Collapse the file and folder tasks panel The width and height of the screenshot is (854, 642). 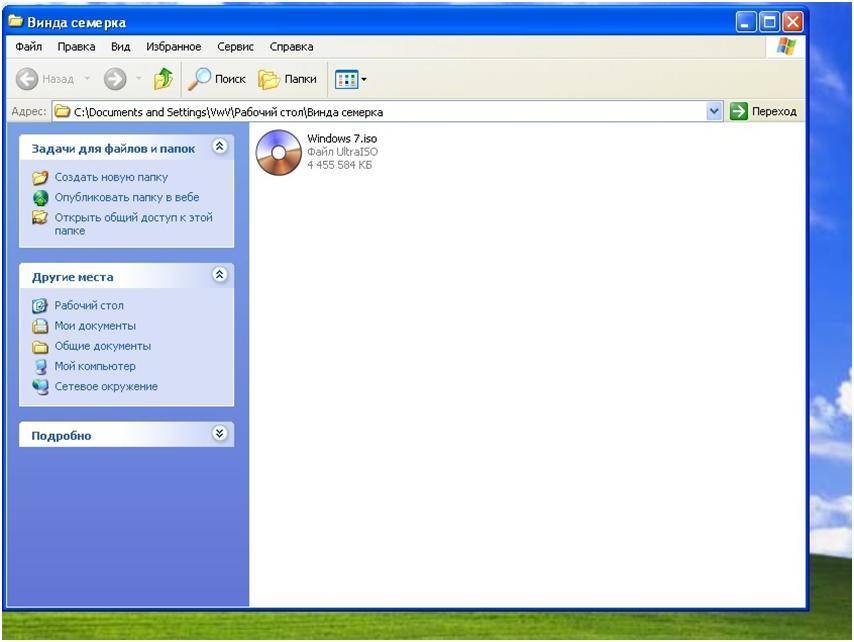[220, 147]
